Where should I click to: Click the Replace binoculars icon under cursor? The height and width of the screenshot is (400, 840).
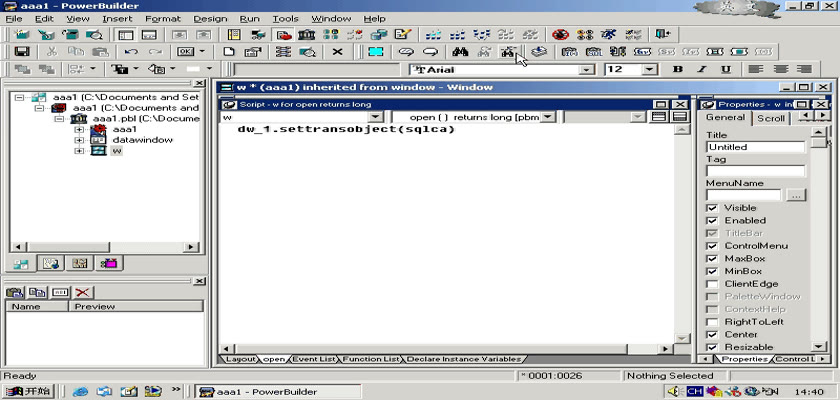[x=508, y=52]
